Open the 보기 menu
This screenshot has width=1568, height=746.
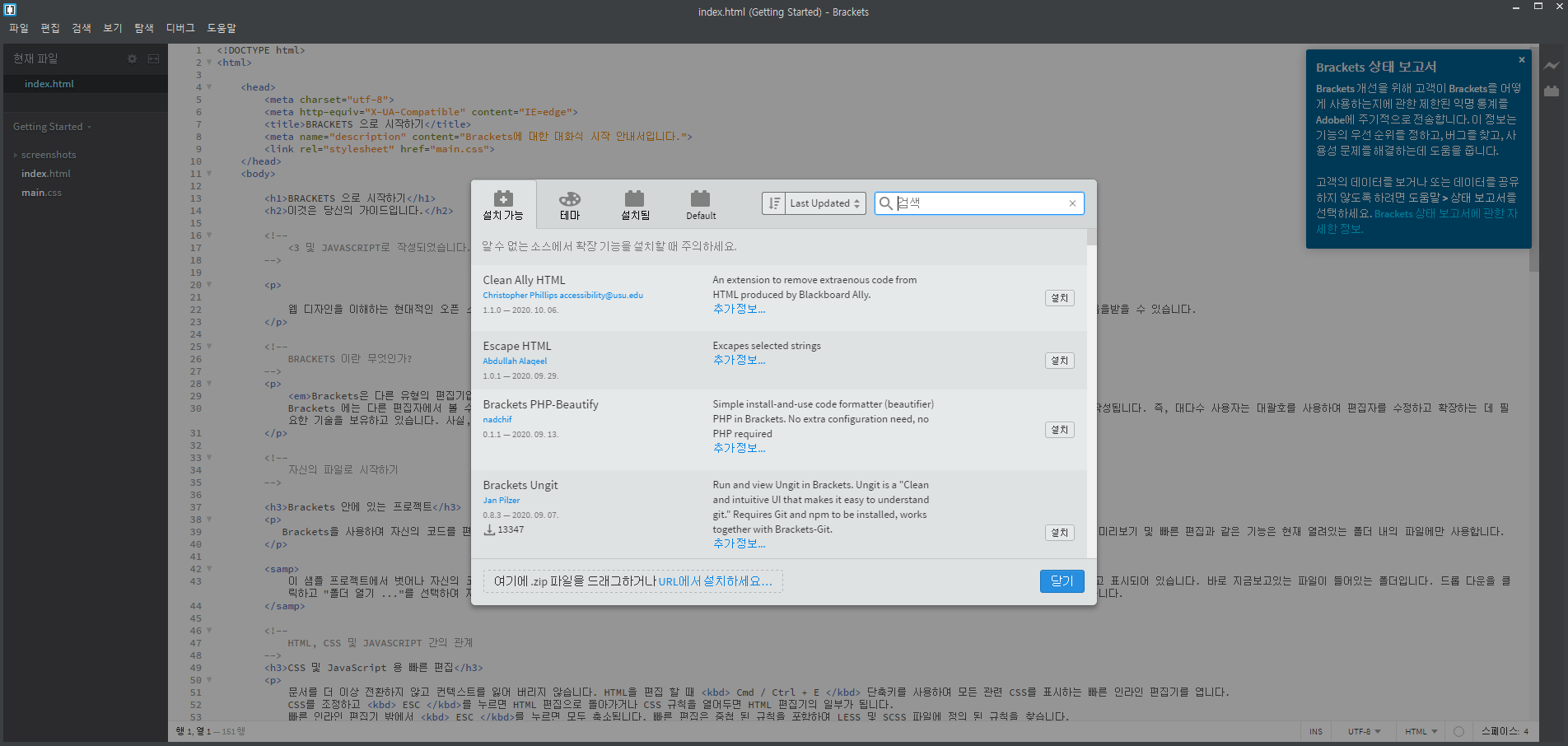pyautogui.click(x=113, y=28)
